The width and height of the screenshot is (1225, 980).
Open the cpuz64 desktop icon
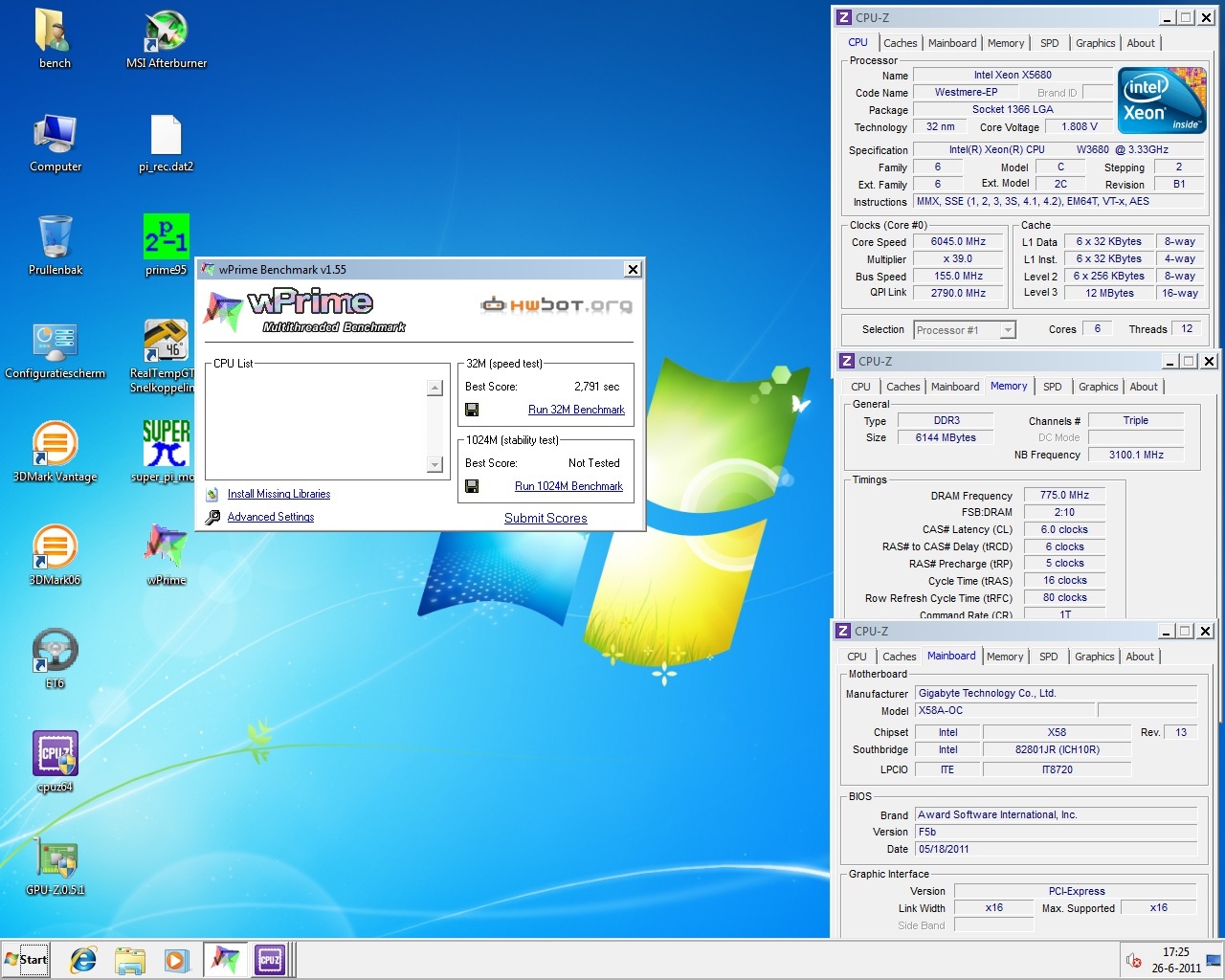(55, 754)
